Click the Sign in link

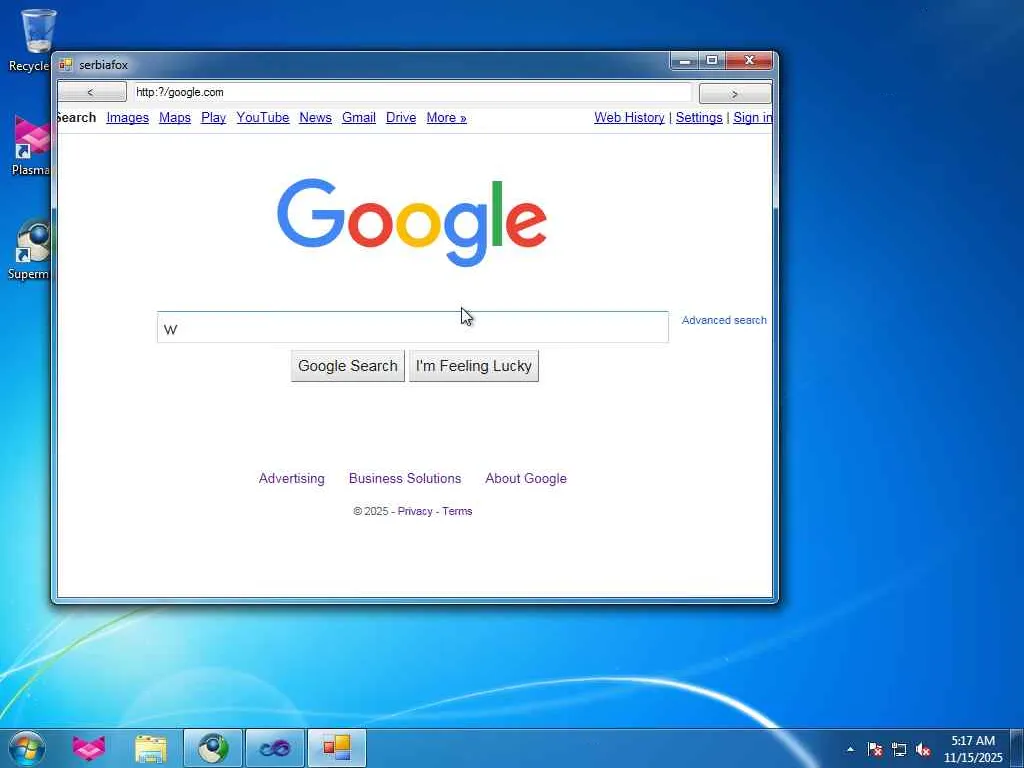coord(753,118)
